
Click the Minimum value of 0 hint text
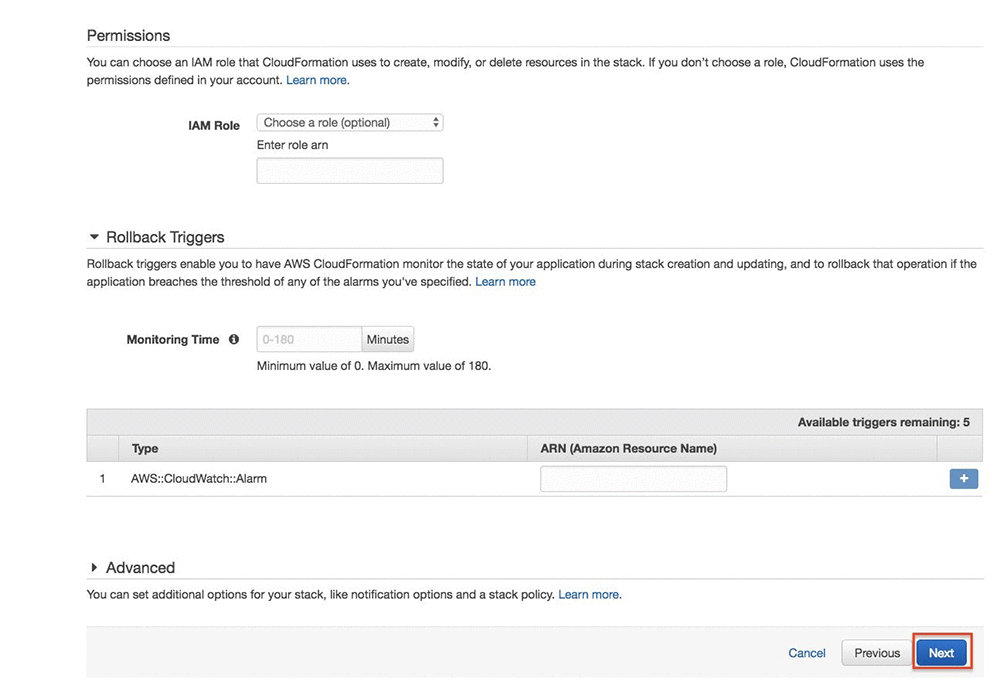click(374, 366)
